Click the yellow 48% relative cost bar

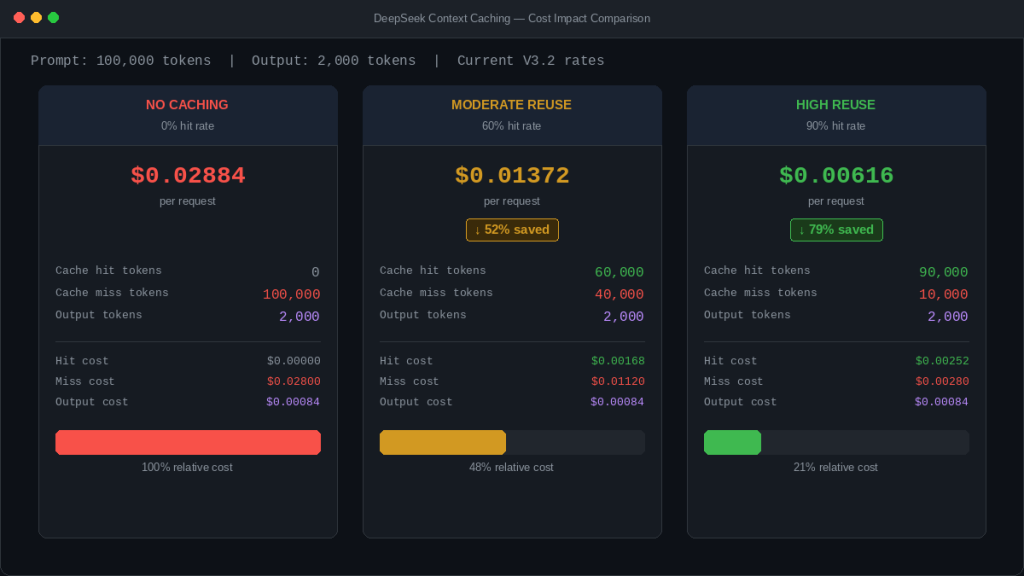[x=442, y=442]
